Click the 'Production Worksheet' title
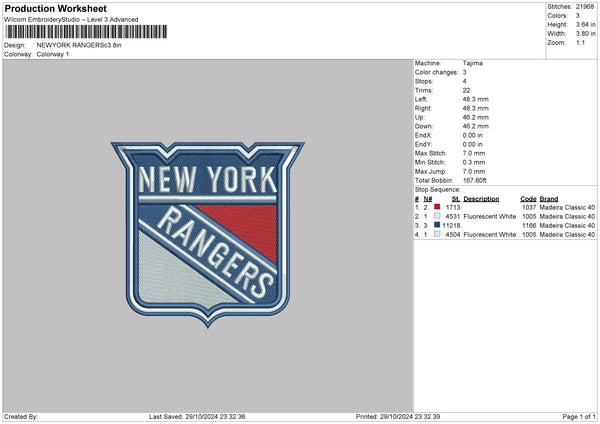Viewport: 600px width, 424px height. [x=55, y=8]
